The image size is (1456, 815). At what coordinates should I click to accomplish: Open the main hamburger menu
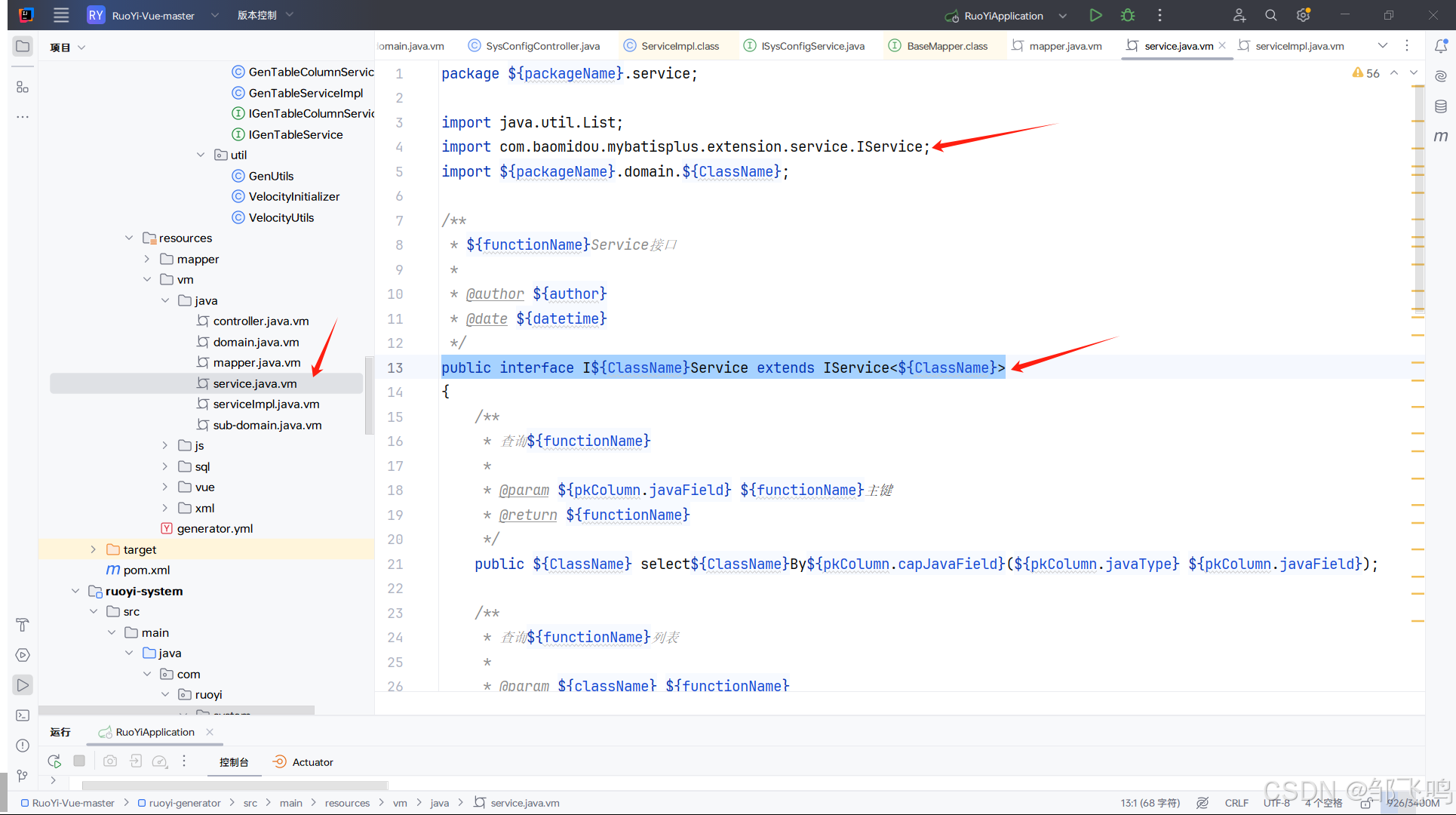coord(61,15)
